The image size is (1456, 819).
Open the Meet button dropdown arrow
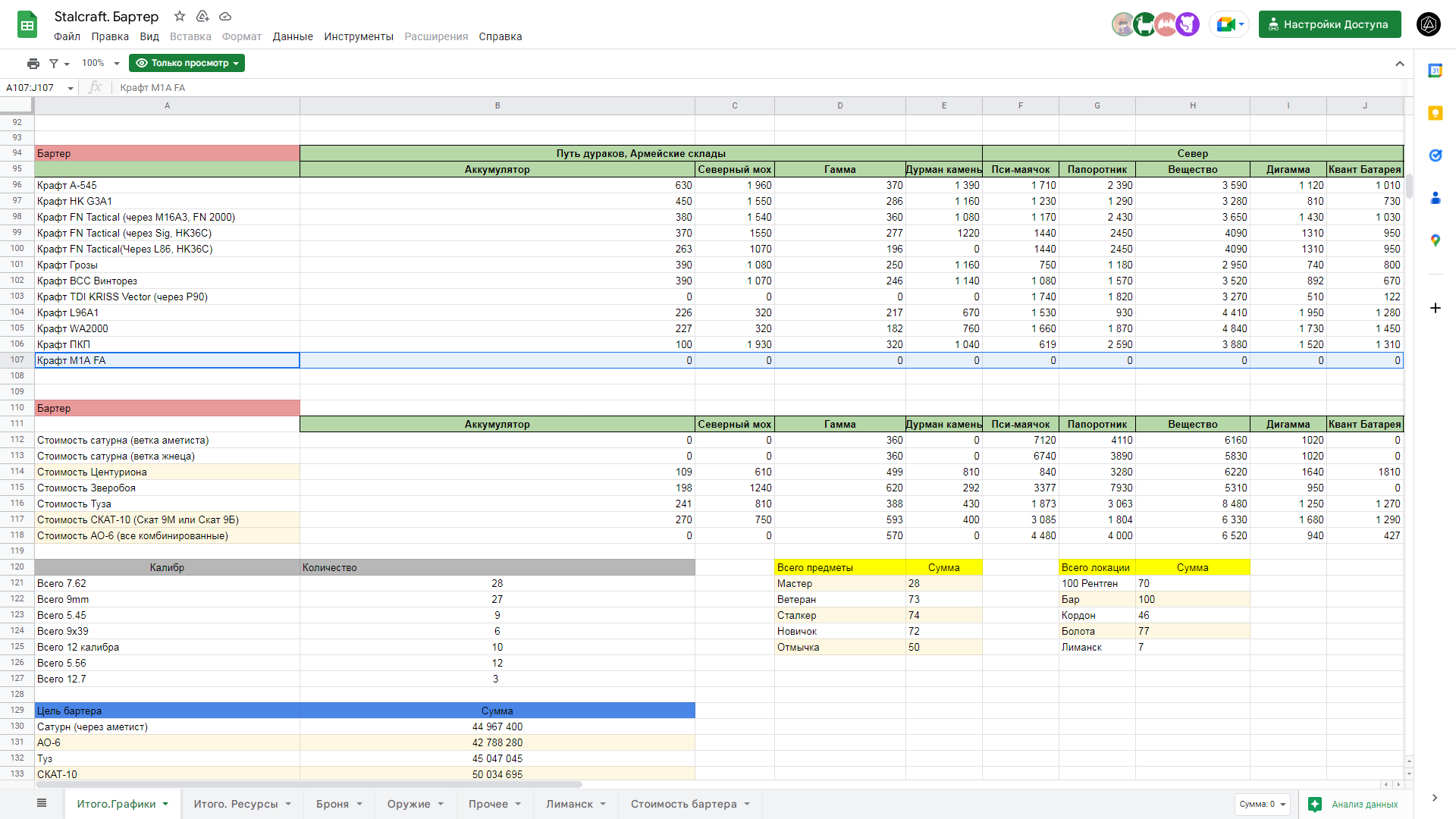pos(1241,25)
